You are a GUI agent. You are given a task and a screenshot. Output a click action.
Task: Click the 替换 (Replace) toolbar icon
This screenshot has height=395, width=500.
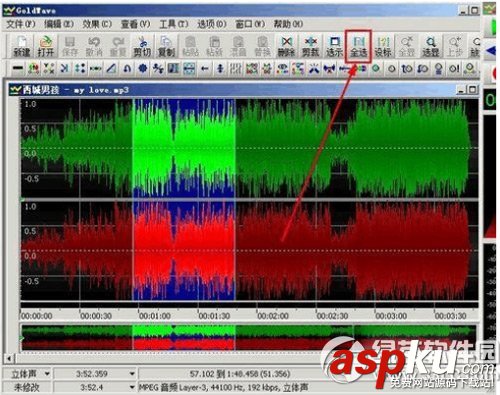(262, 46)
